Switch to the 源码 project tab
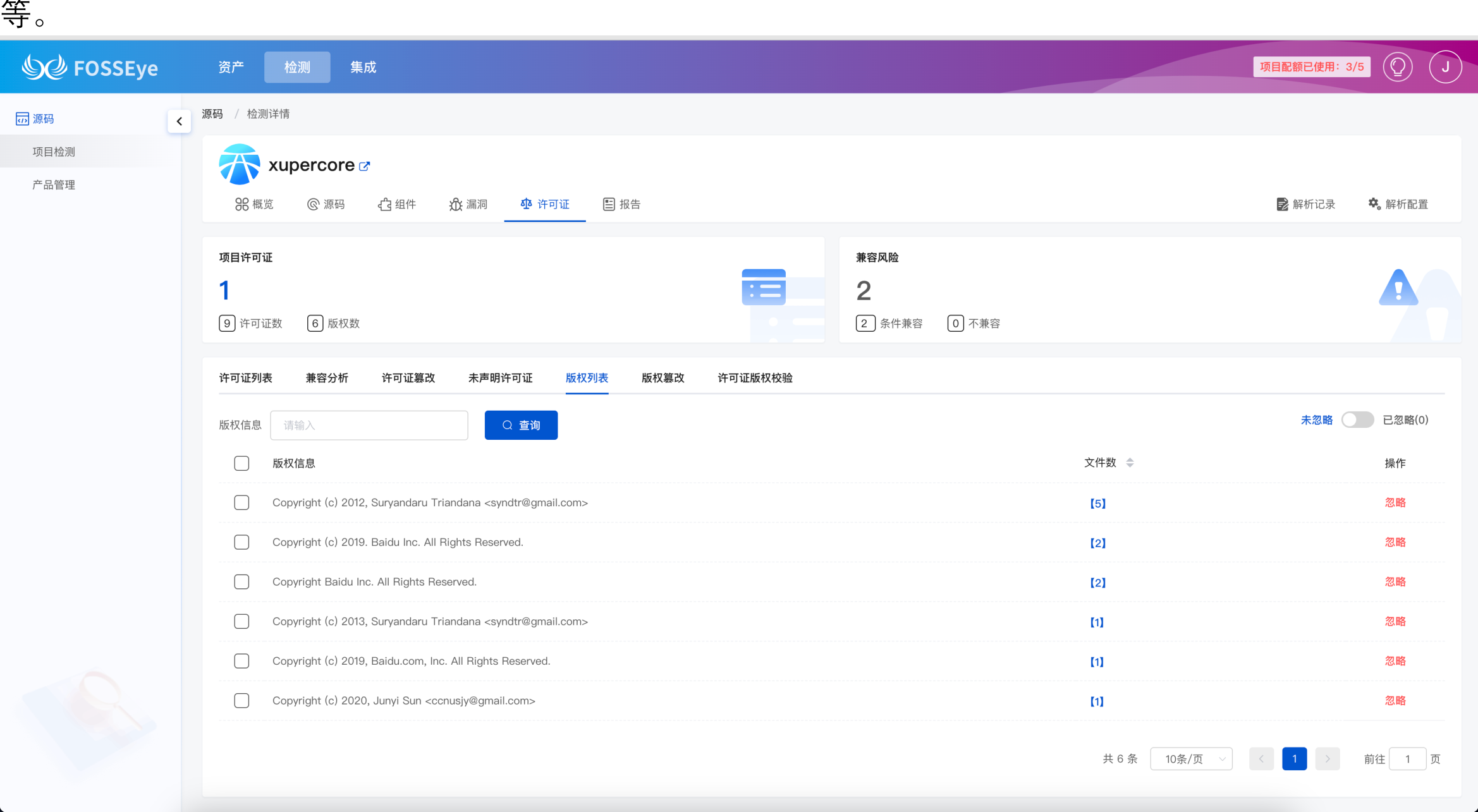The image size is (1478, 812). (326, 204)
